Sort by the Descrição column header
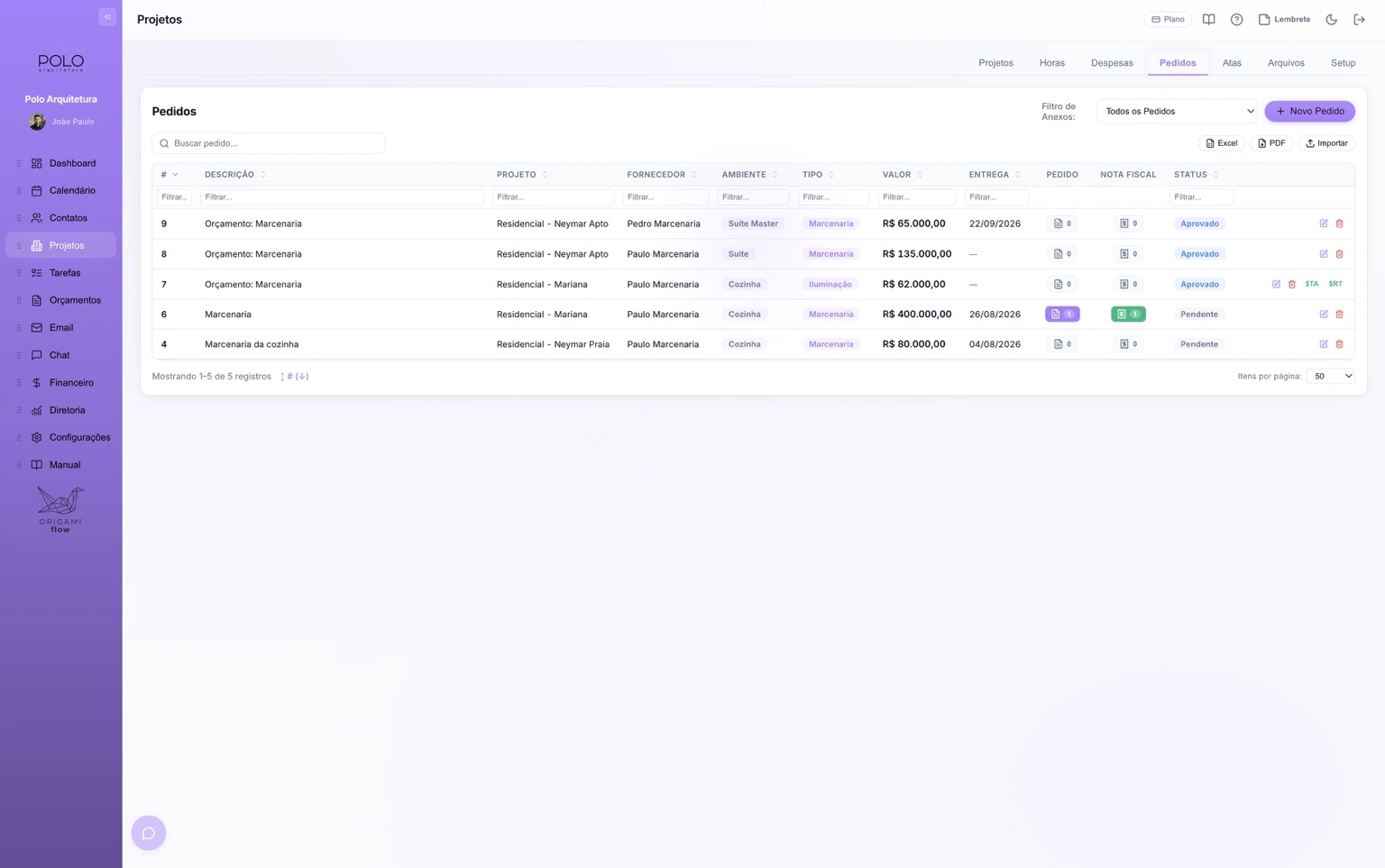 pos(234,175)
